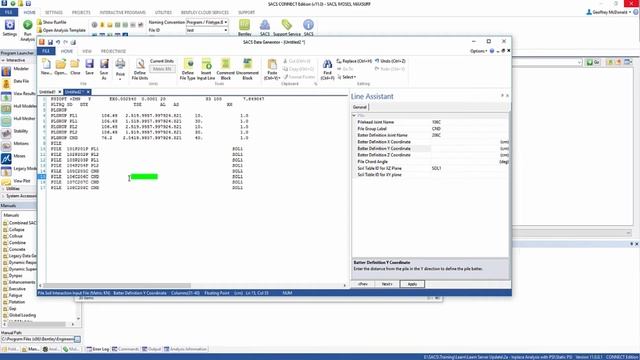This screenshot has width=640, height=360.
Task: Click the Define File Type icon
Action: coord(188,69)
